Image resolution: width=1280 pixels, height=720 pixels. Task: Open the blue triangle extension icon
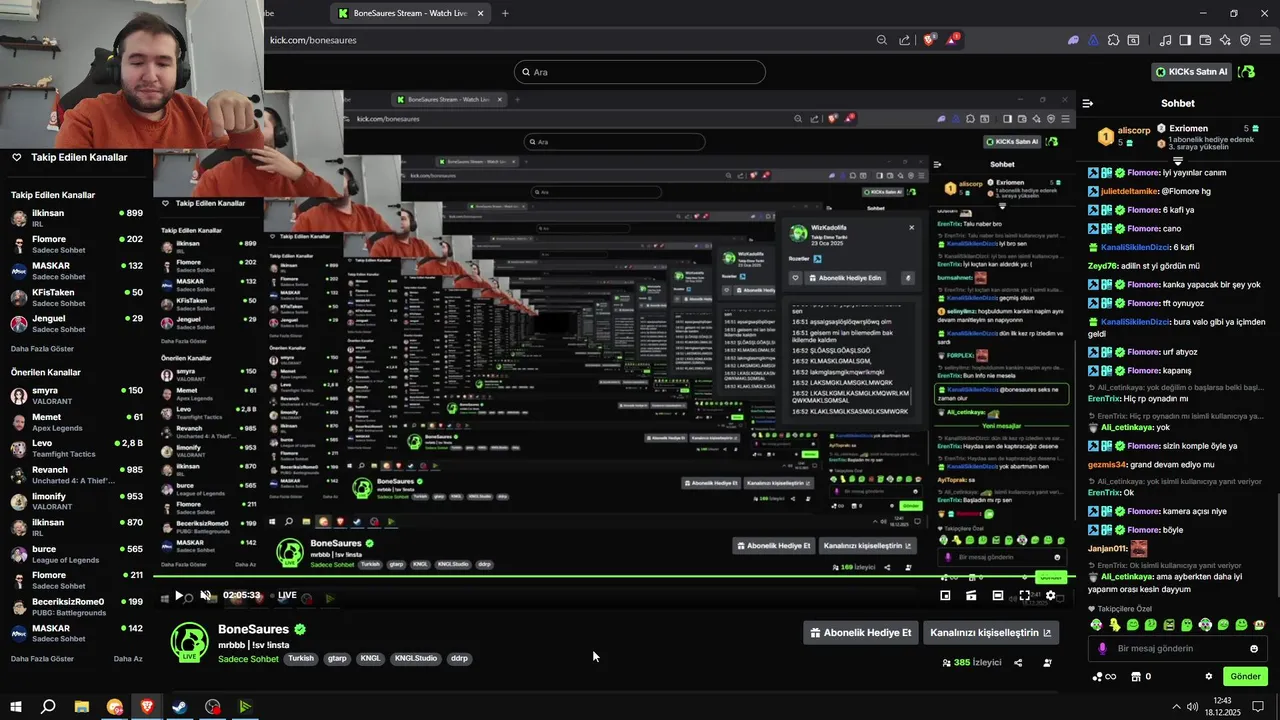pyautogui.click(x=1093, y=40)
